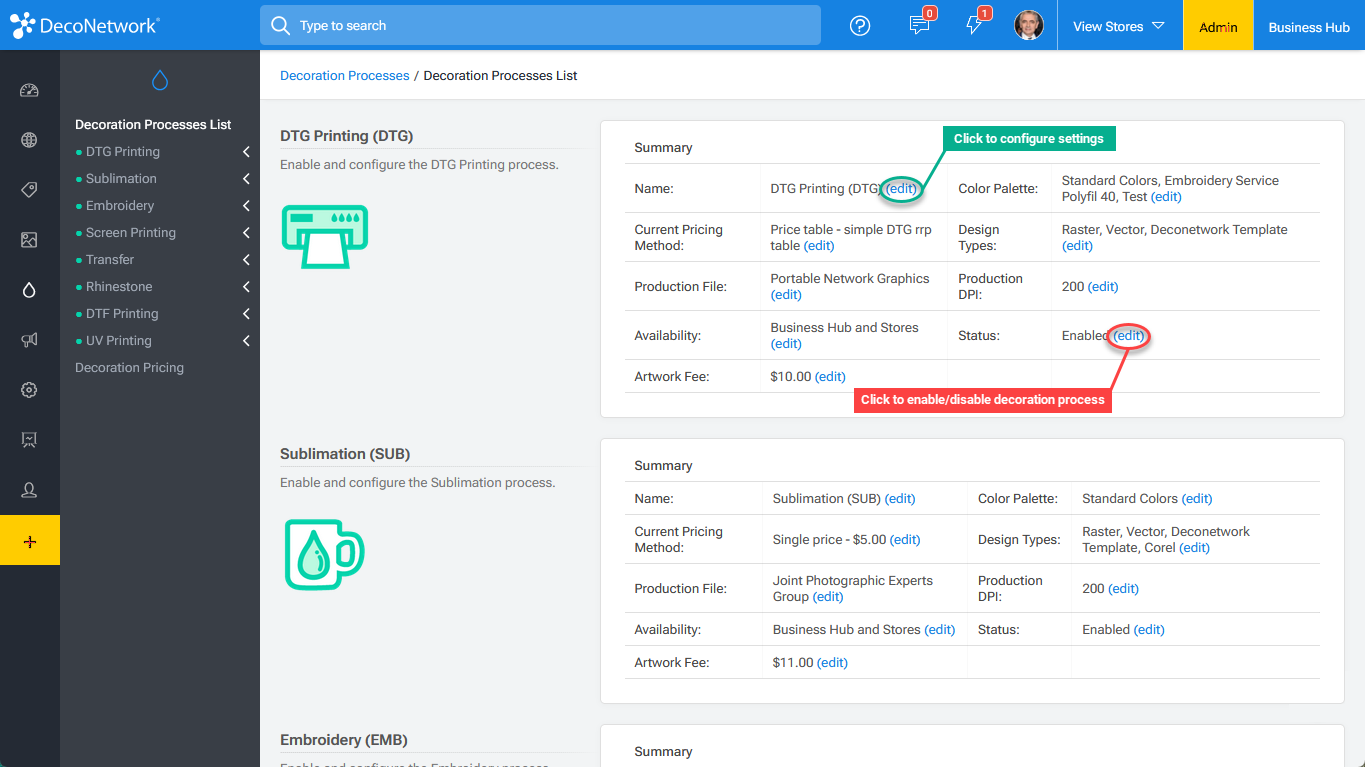The width and height of the screenshot is (1365, 767).
Task: Expand the Embroidery chevron in sidebar
Action: coord(246,205)
